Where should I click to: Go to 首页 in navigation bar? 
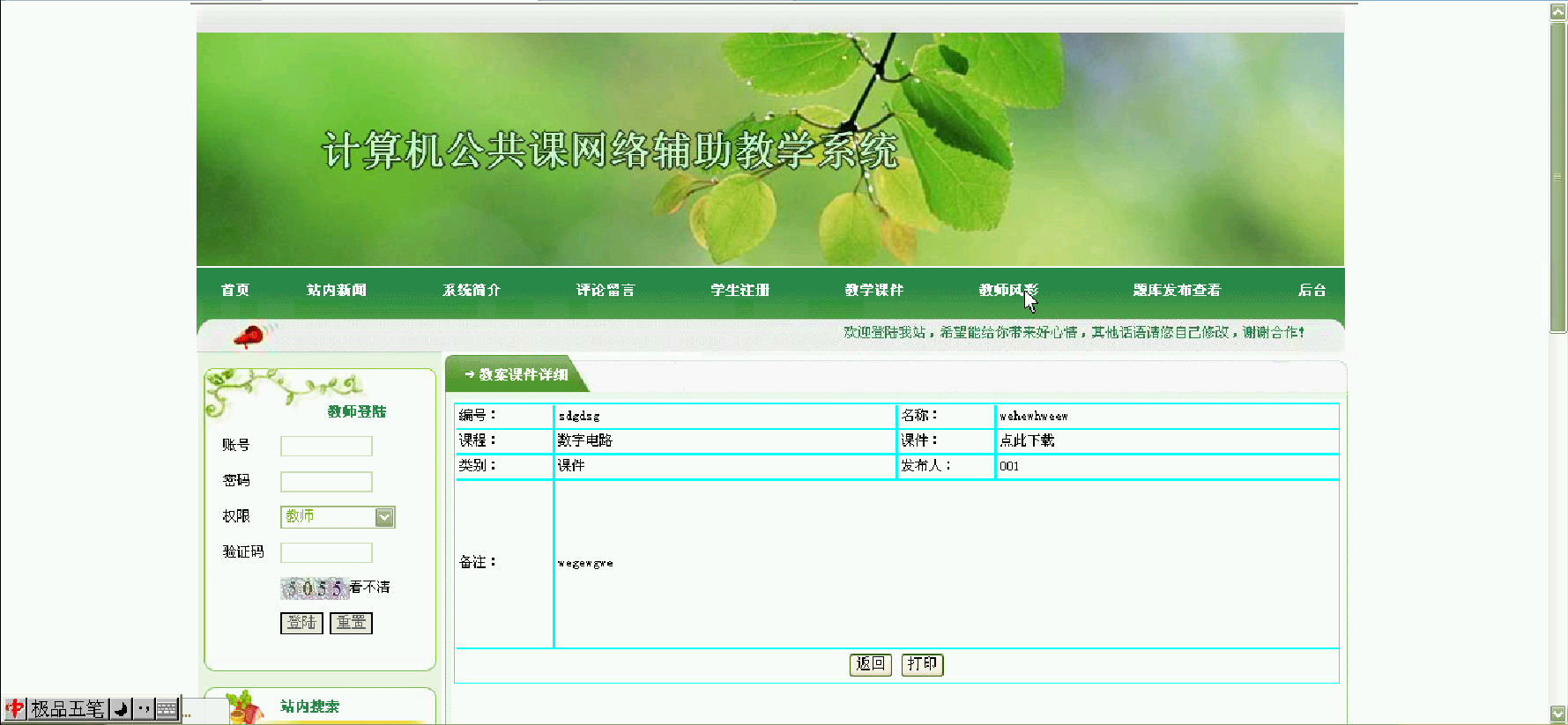[x=235, y=290]
